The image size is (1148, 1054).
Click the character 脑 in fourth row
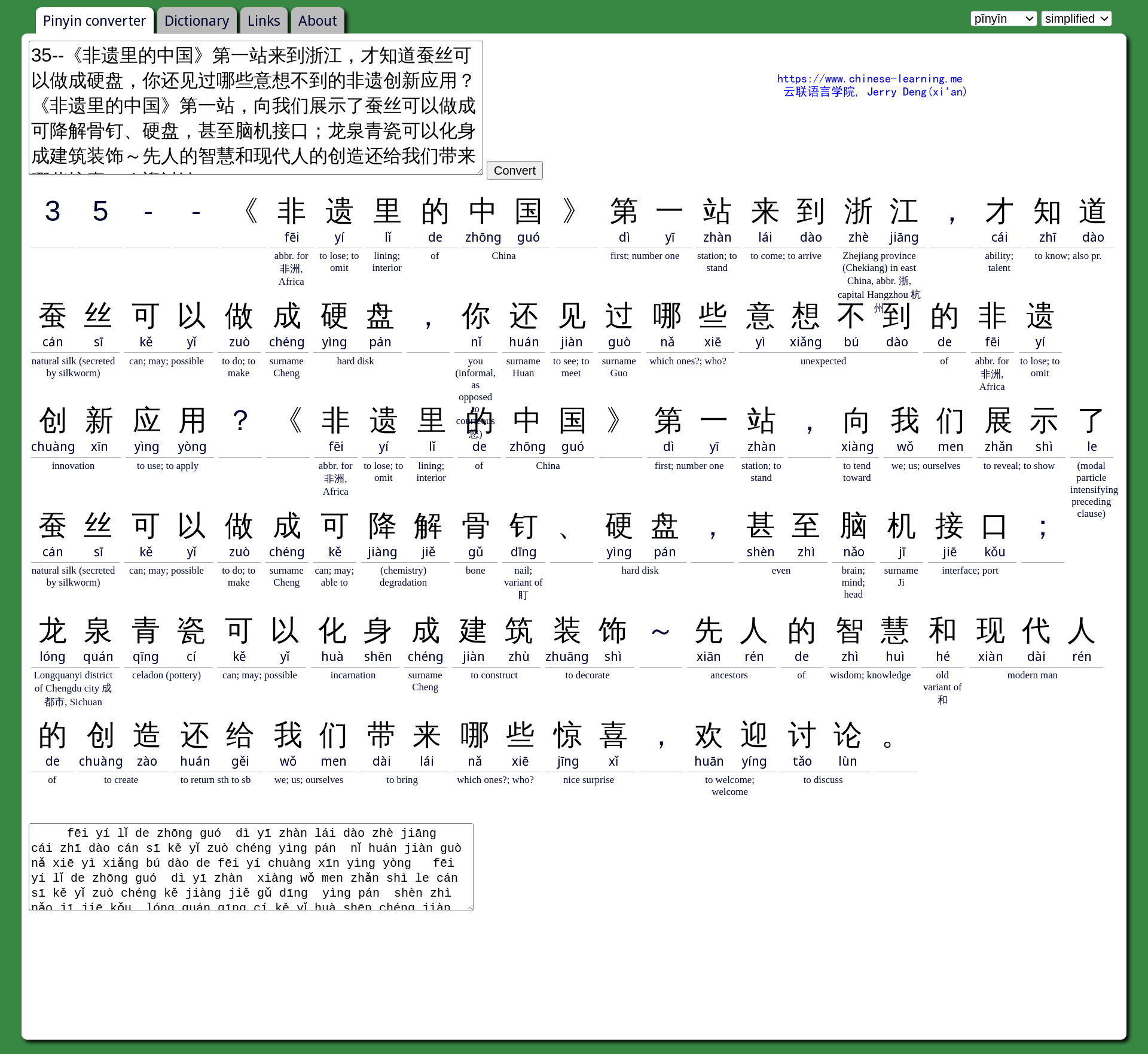(854, 526)
